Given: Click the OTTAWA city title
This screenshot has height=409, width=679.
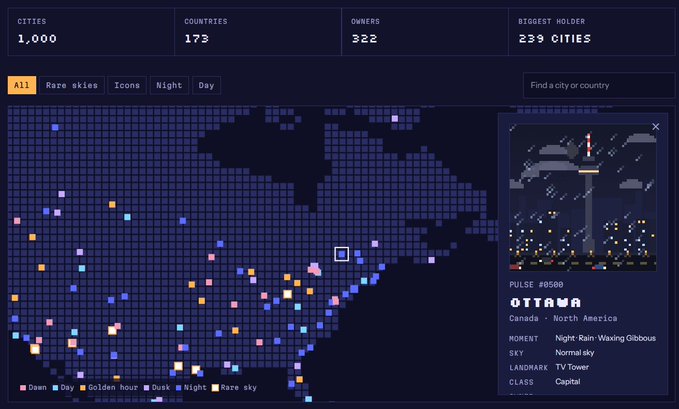Looking at the screenshot, I should [545, 302].
